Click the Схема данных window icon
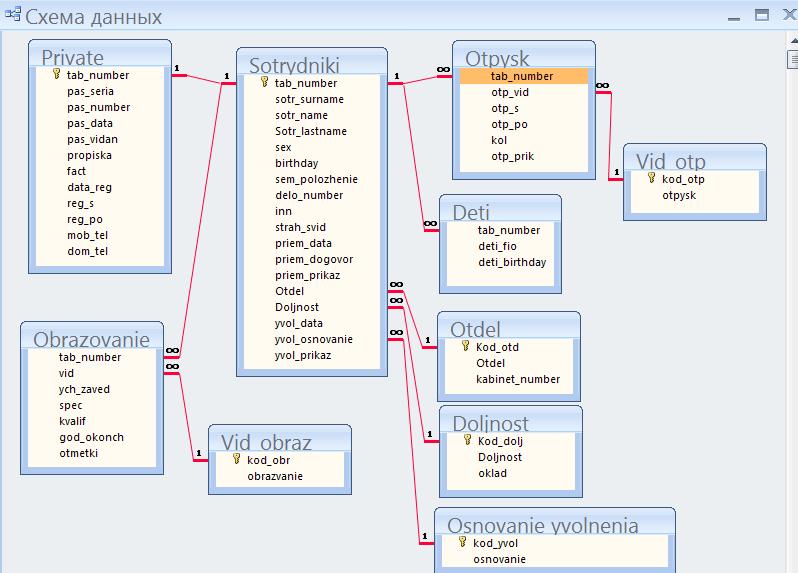 pos(13,14)
